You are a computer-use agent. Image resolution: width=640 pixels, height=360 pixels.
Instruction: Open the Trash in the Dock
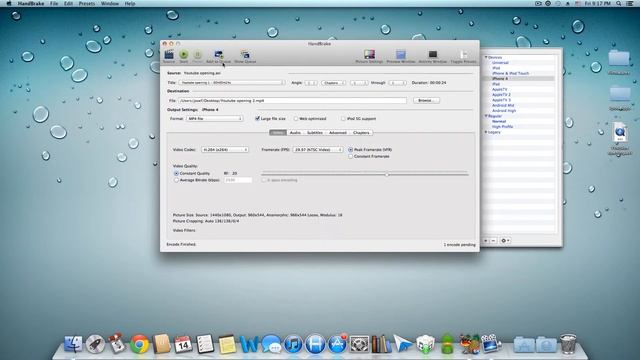[568, 344]
